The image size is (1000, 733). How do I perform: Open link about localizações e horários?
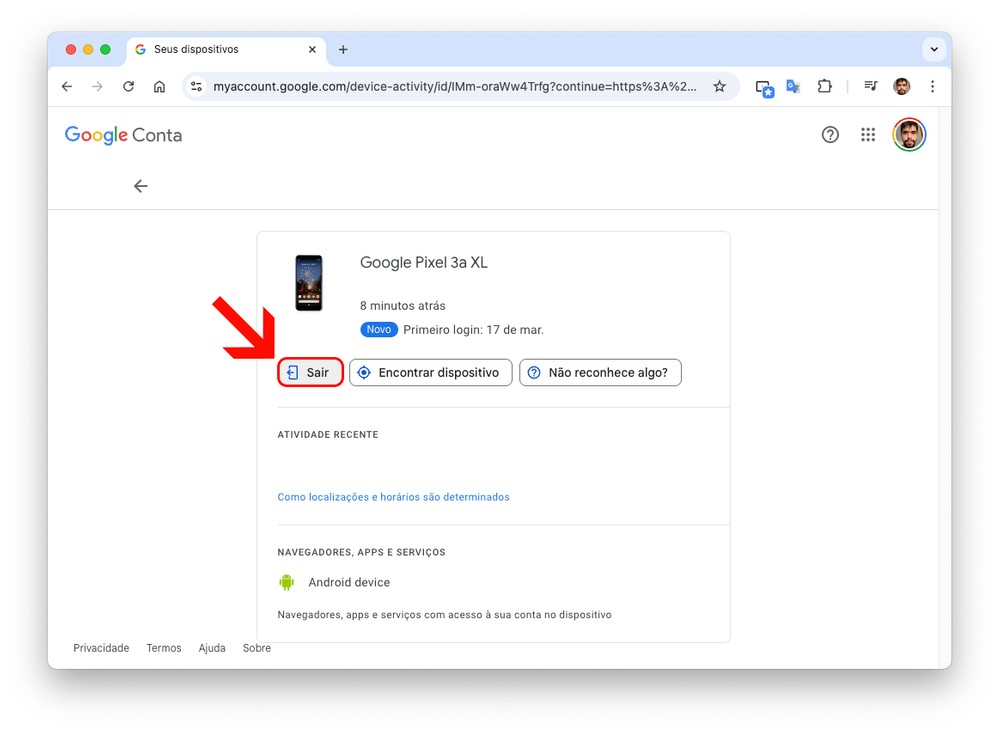coord(393,497)
